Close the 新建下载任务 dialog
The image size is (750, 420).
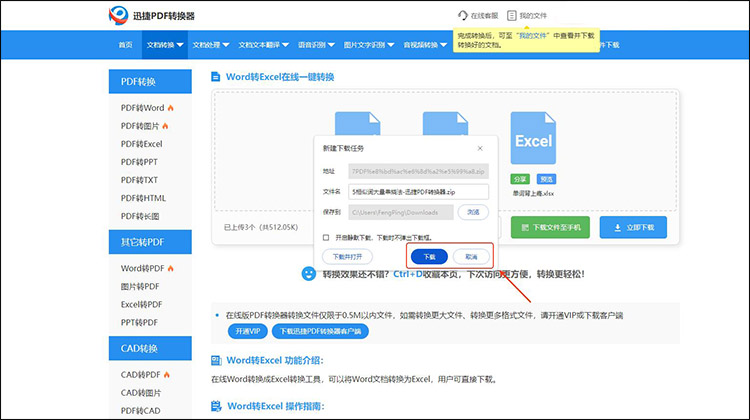pos(480,148)
